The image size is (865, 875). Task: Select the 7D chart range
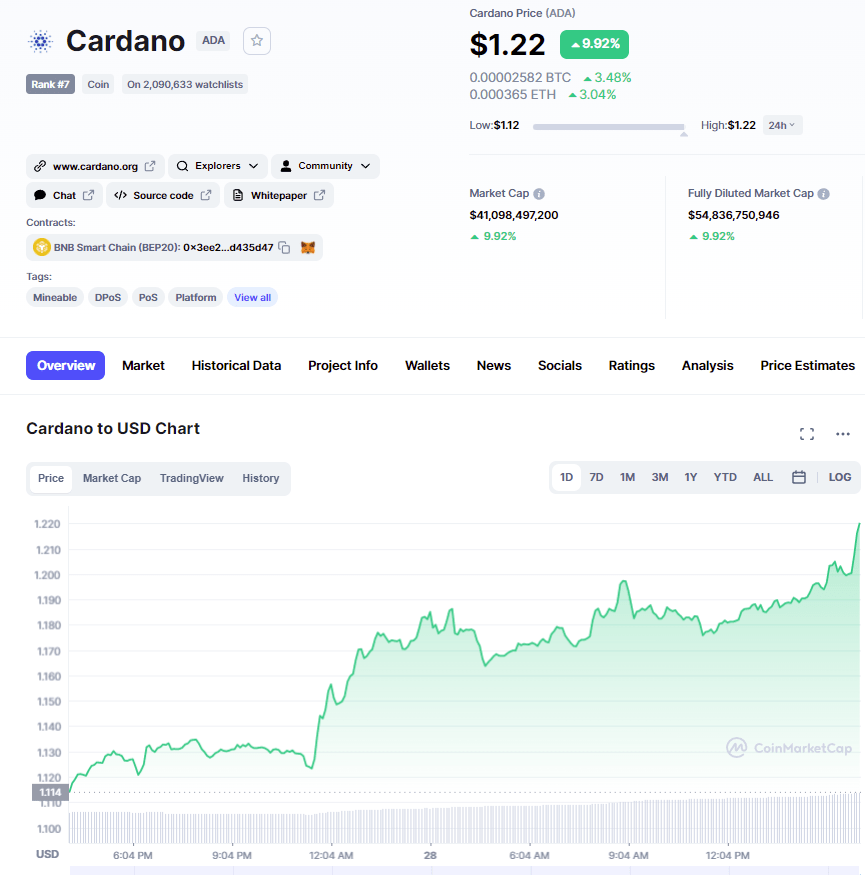[596, 477]
